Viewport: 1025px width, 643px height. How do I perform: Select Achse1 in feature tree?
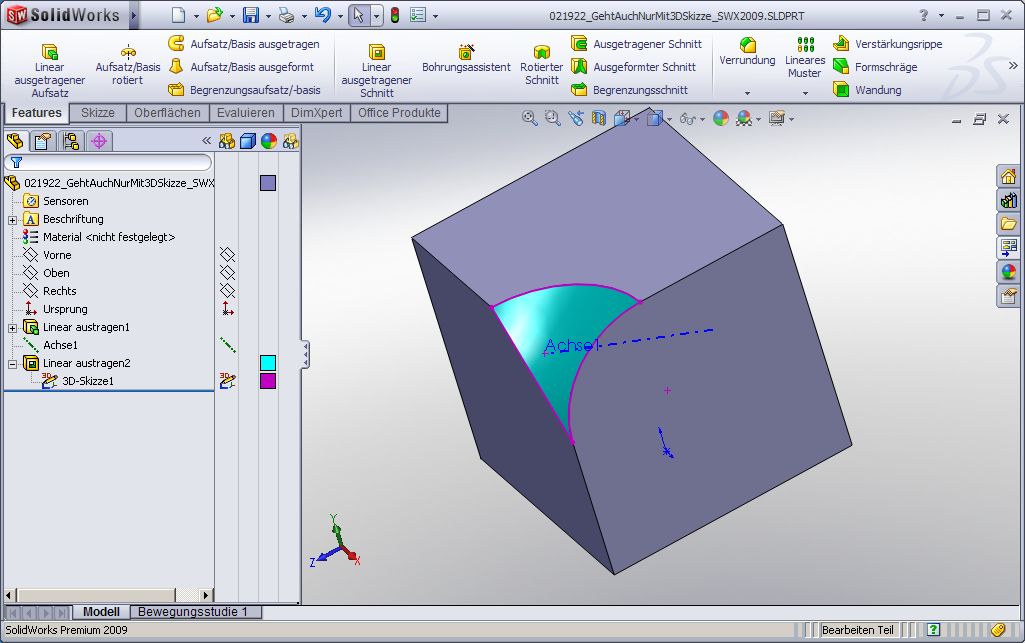(x=50, y=345)
